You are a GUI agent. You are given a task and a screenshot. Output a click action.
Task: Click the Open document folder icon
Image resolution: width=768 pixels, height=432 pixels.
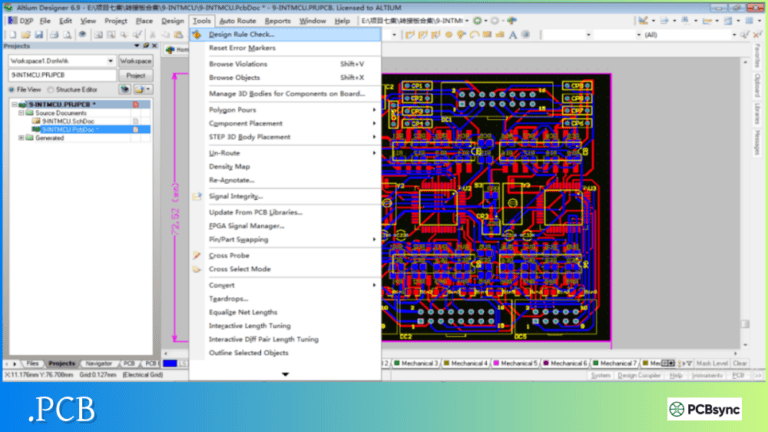pos(25,35)
